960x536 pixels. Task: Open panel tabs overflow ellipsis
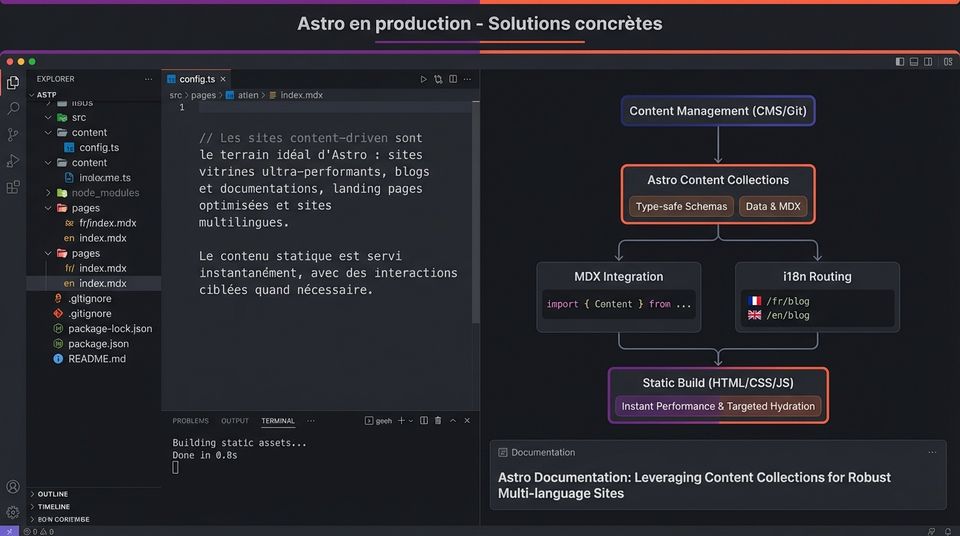pyautogui.click(x=311, y=421)
